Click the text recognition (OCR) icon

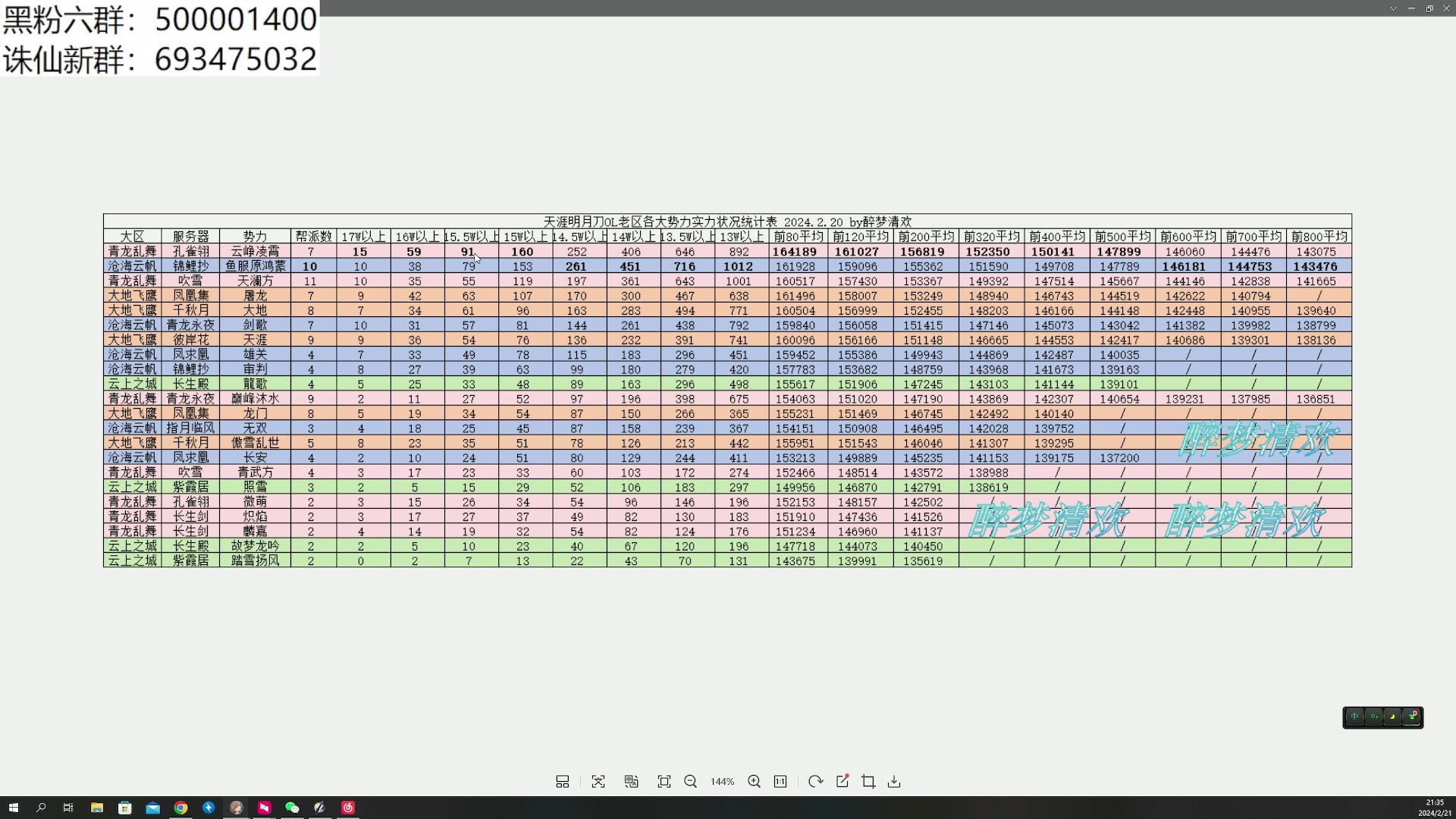[598, 782]
